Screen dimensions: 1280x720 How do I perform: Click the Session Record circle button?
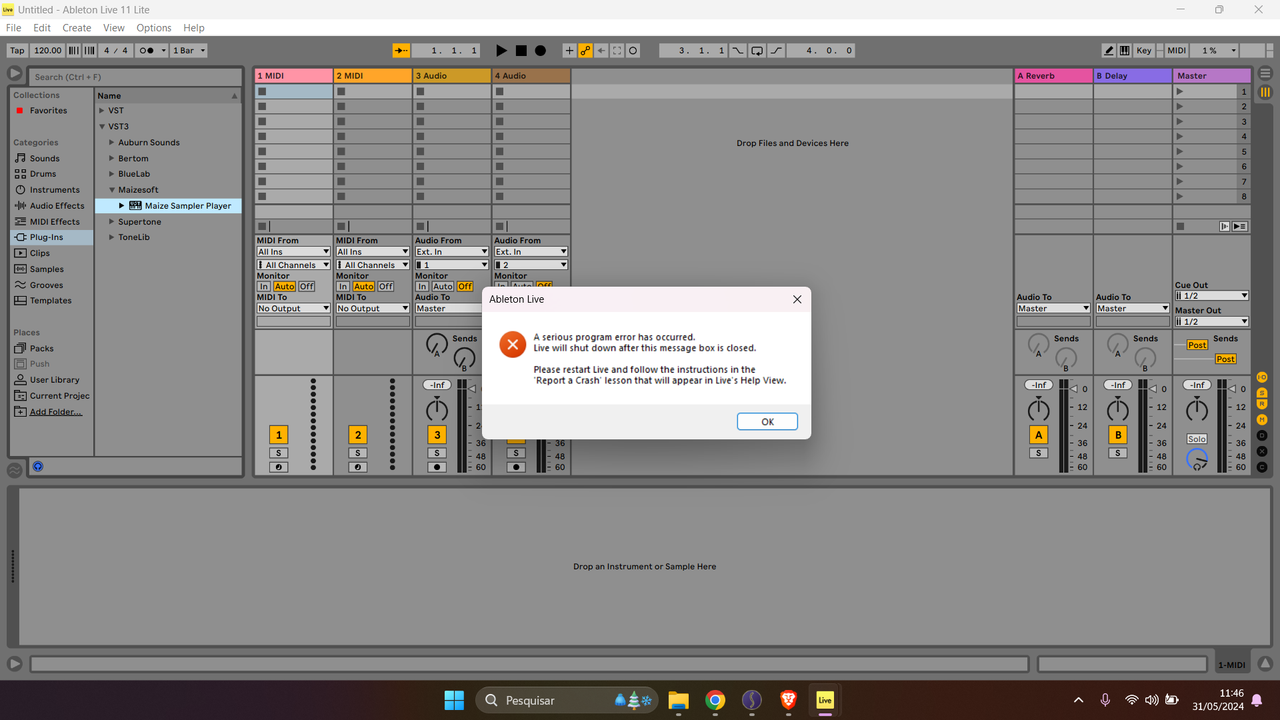633,50
